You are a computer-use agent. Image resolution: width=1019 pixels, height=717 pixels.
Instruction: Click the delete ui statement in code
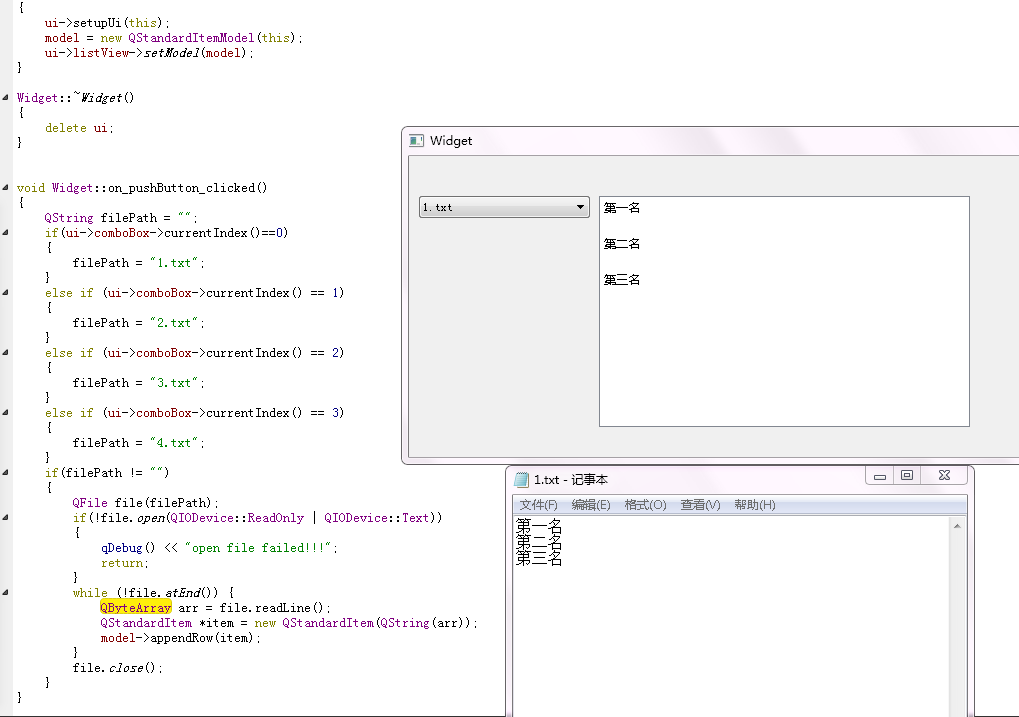point(79,128)
